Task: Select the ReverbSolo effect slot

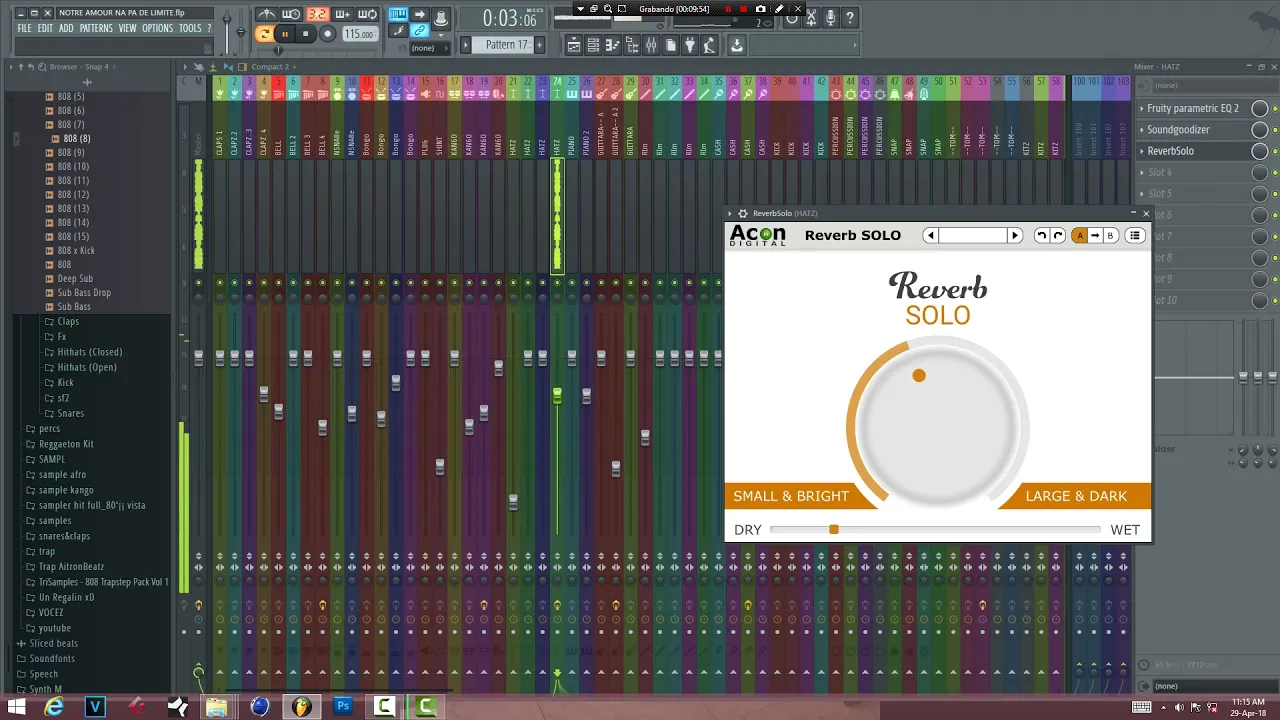Action: tap(1193, 151)
